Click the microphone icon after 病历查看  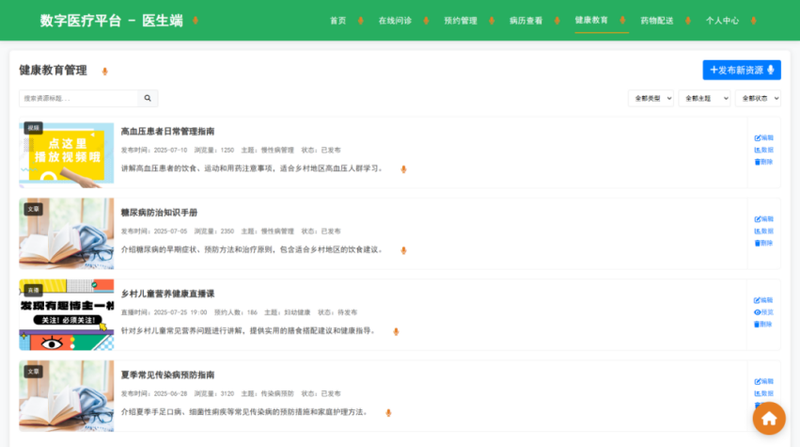coord(557,20)
